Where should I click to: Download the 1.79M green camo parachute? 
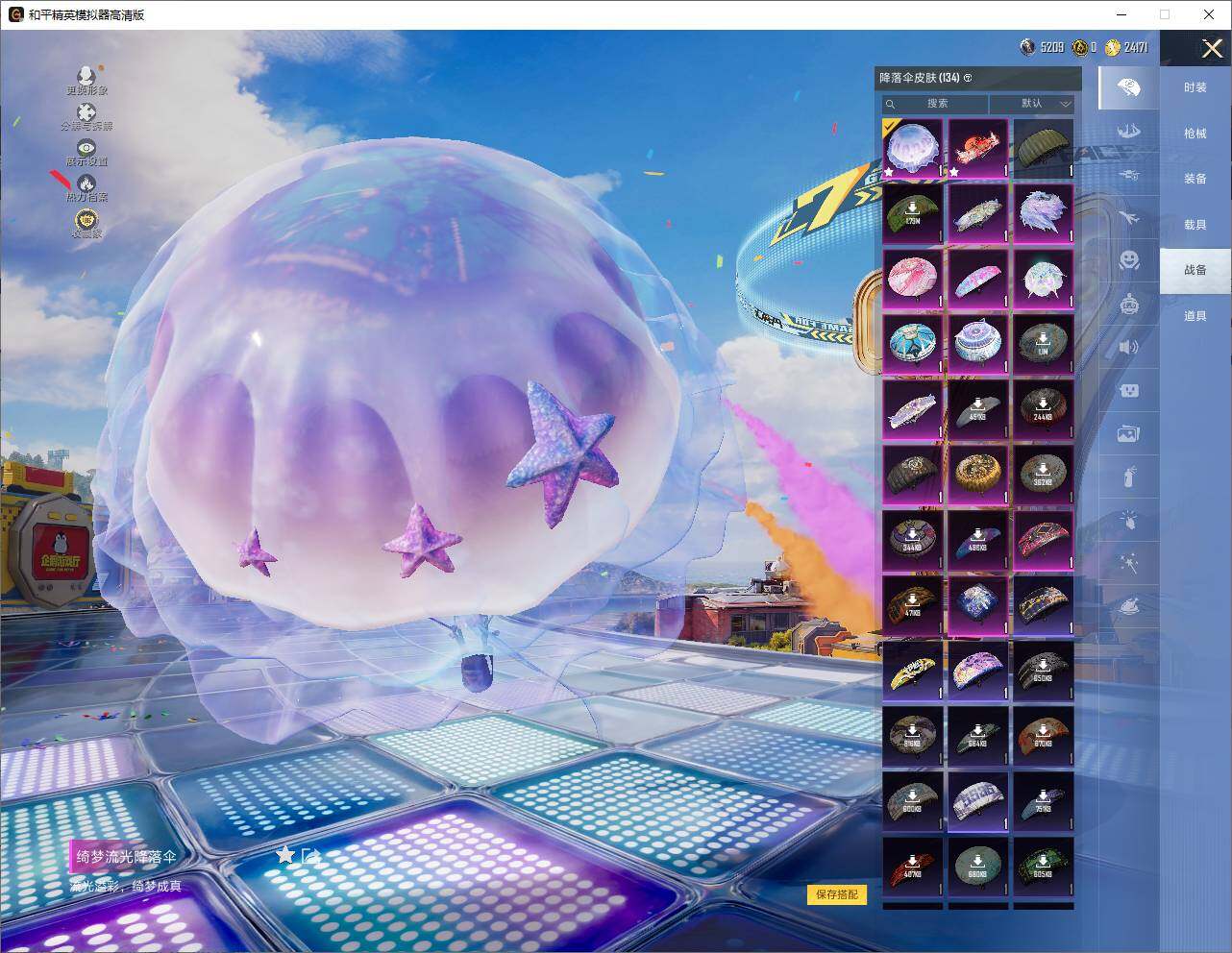913,213
